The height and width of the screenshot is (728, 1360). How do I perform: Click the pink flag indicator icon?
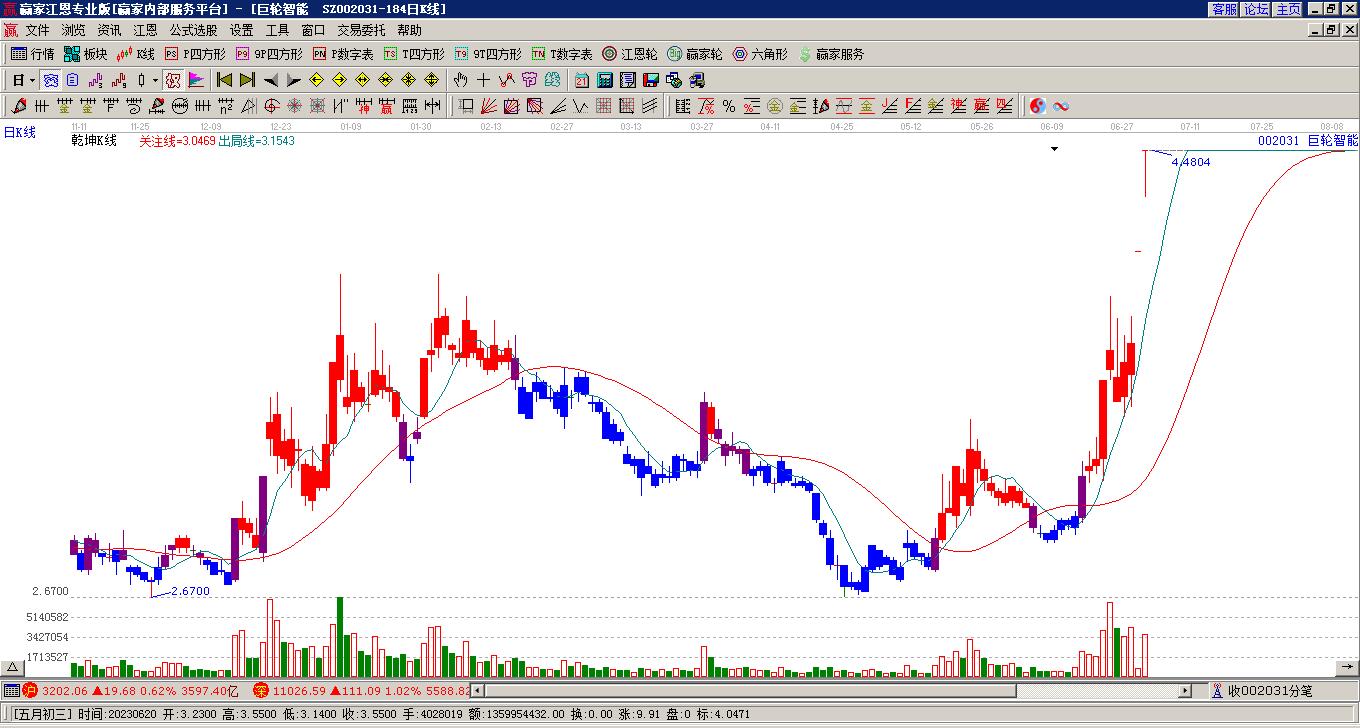coord(197,80)
